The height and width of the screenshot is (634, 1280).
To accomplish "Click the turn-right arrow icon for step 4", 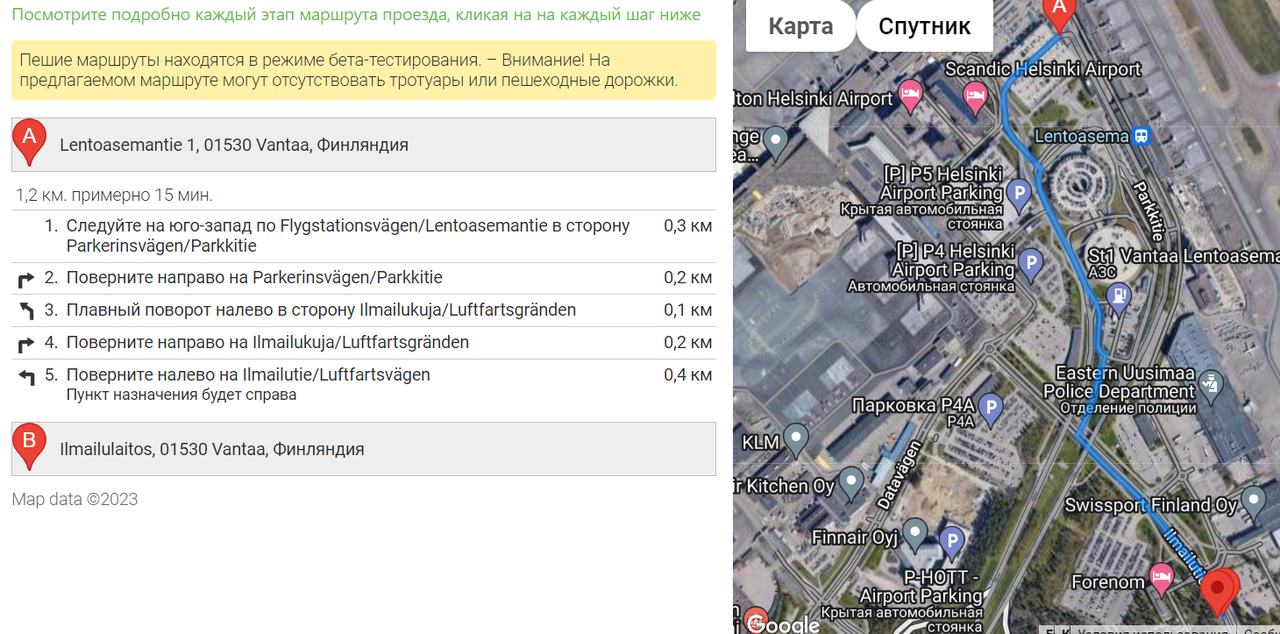I will point(27,344).
